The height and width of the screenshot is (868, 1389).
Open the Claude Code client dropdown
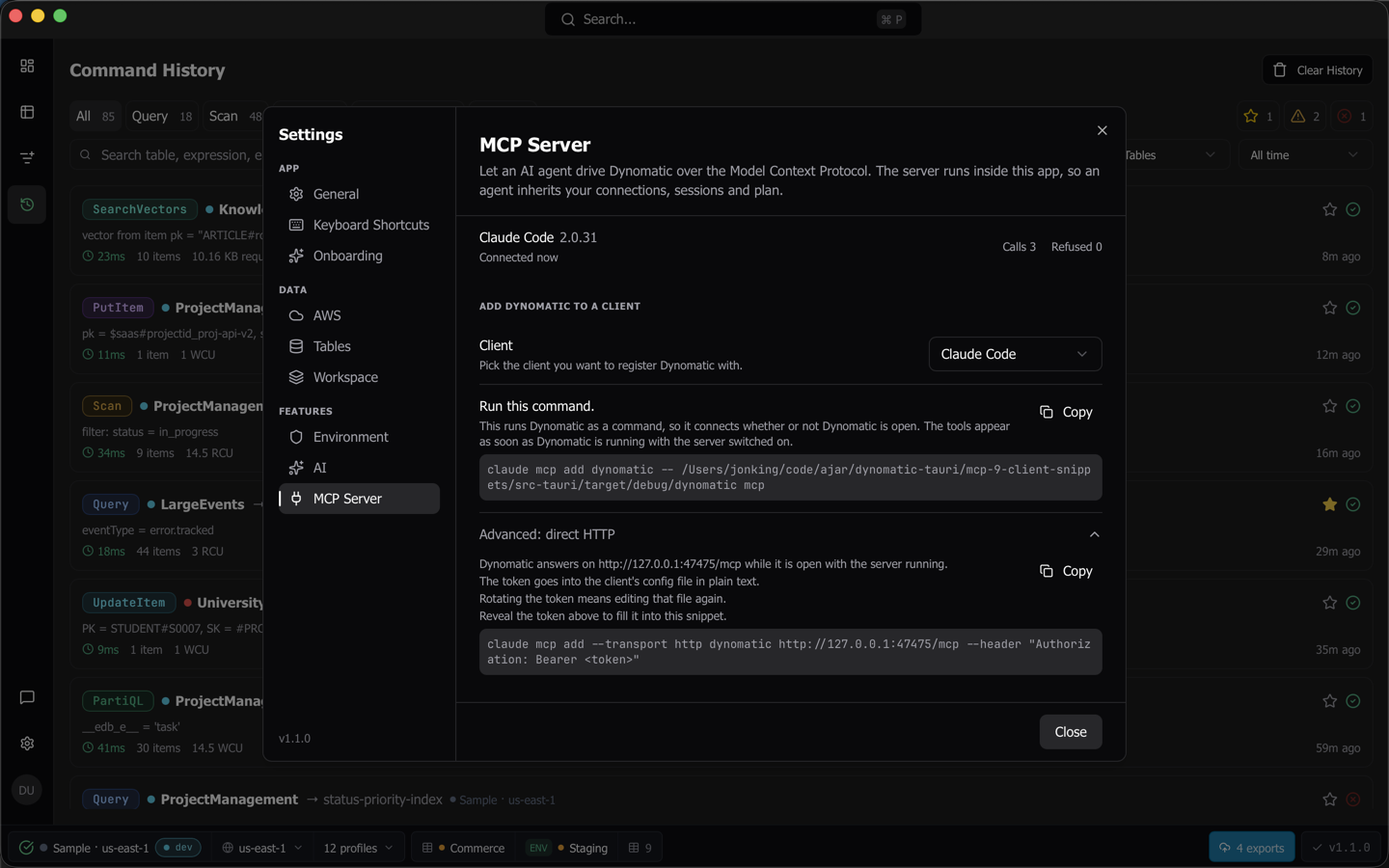click(x=1015, y=354)
